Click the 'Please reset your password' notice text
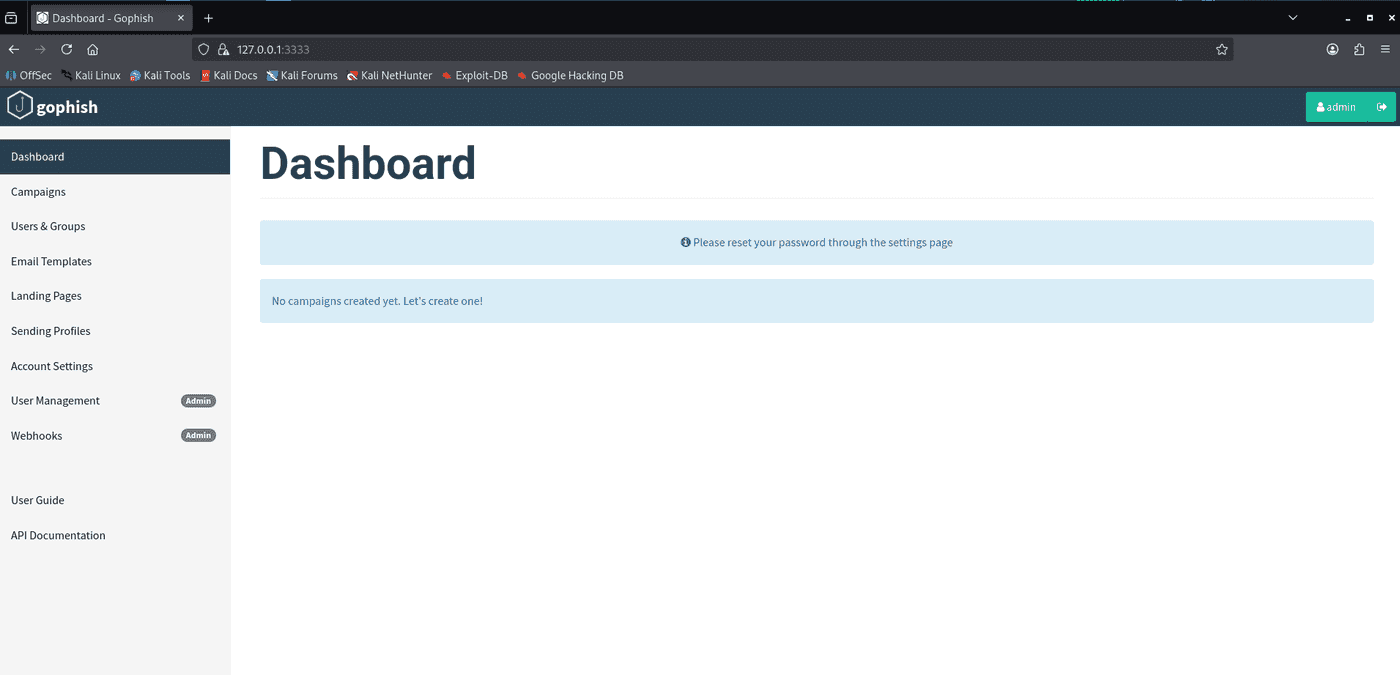The height and width of the screenshot is (675, 1400). click(x=822, y=242)
